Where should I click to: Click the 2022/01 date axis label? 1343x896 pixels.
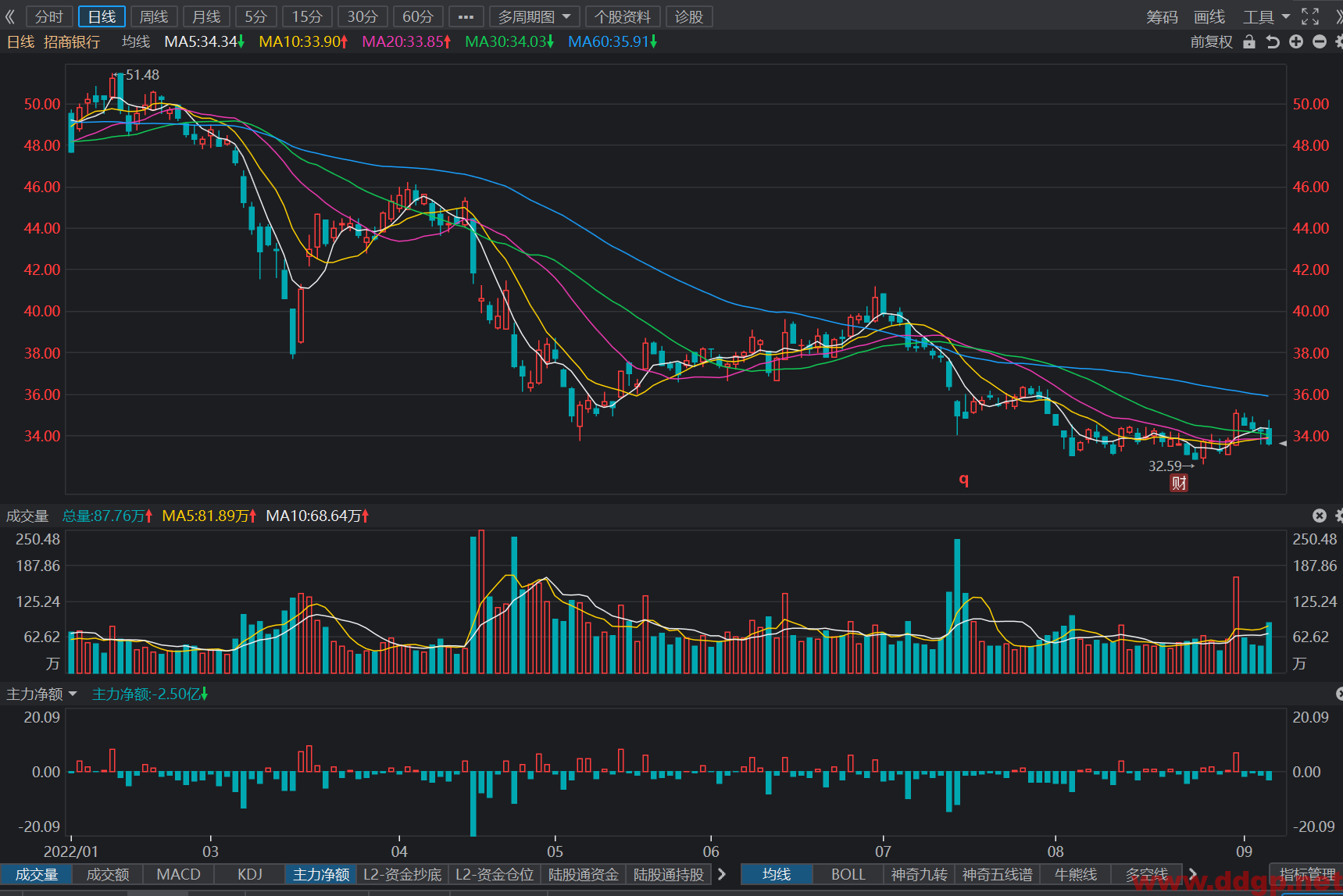pos(71,851)
